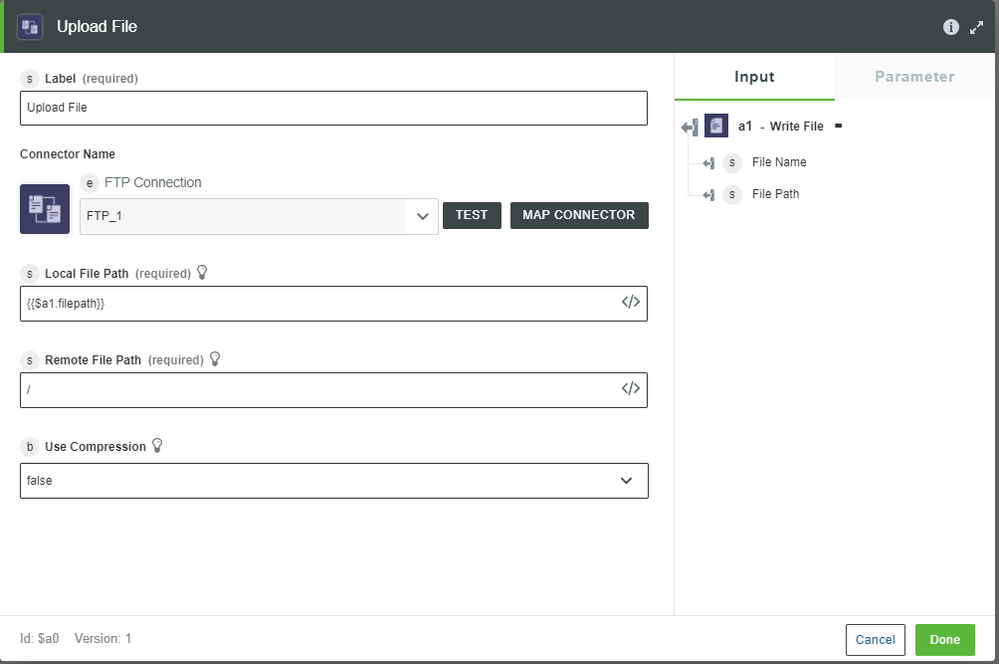Open code editor for Remote File Path
999x664 pixels.
tap(630, 389)
